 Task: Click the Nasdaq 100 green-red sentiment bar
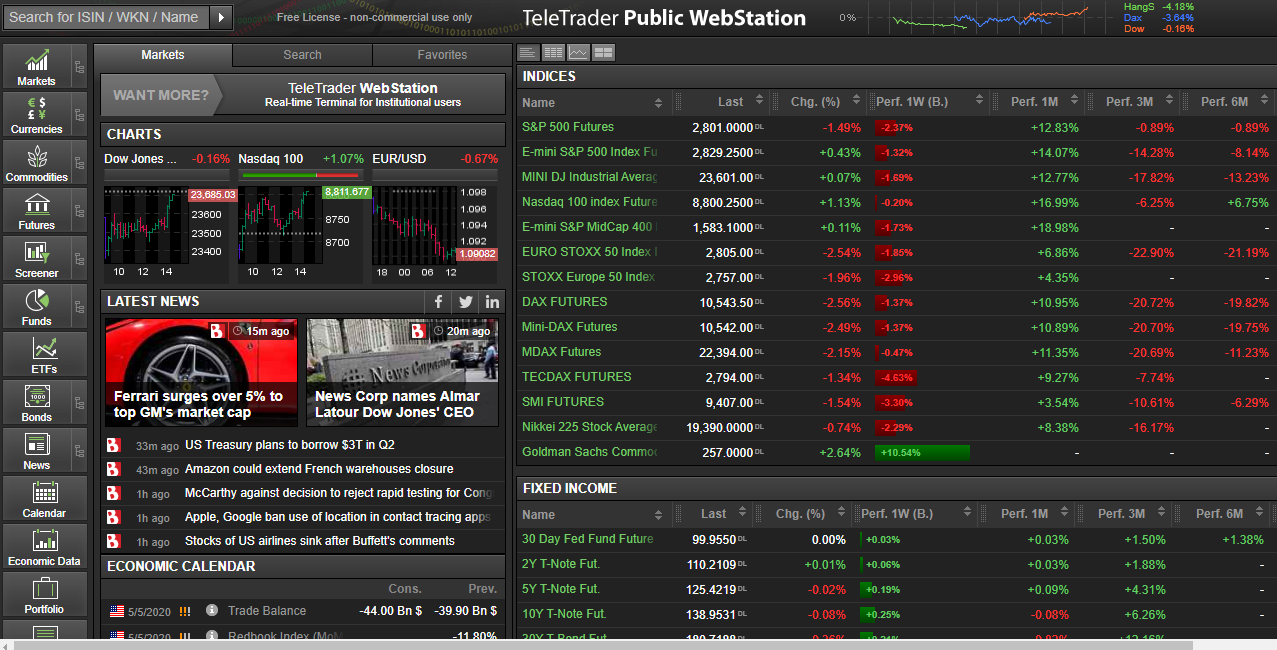302,175
